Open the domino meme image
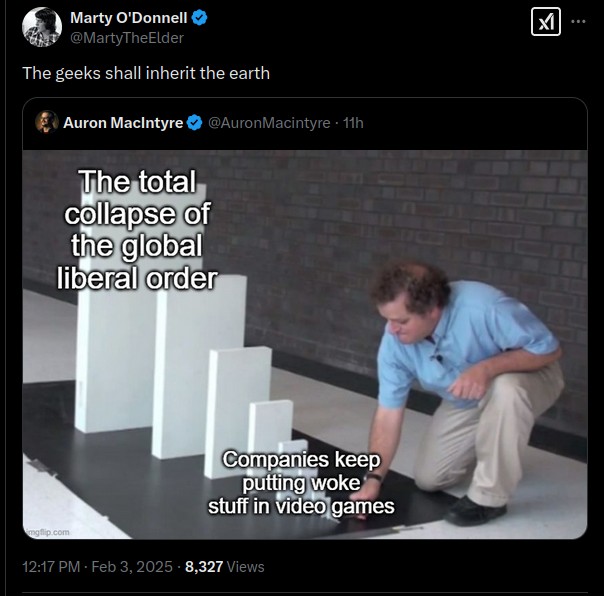 click(x=305, y=344)
